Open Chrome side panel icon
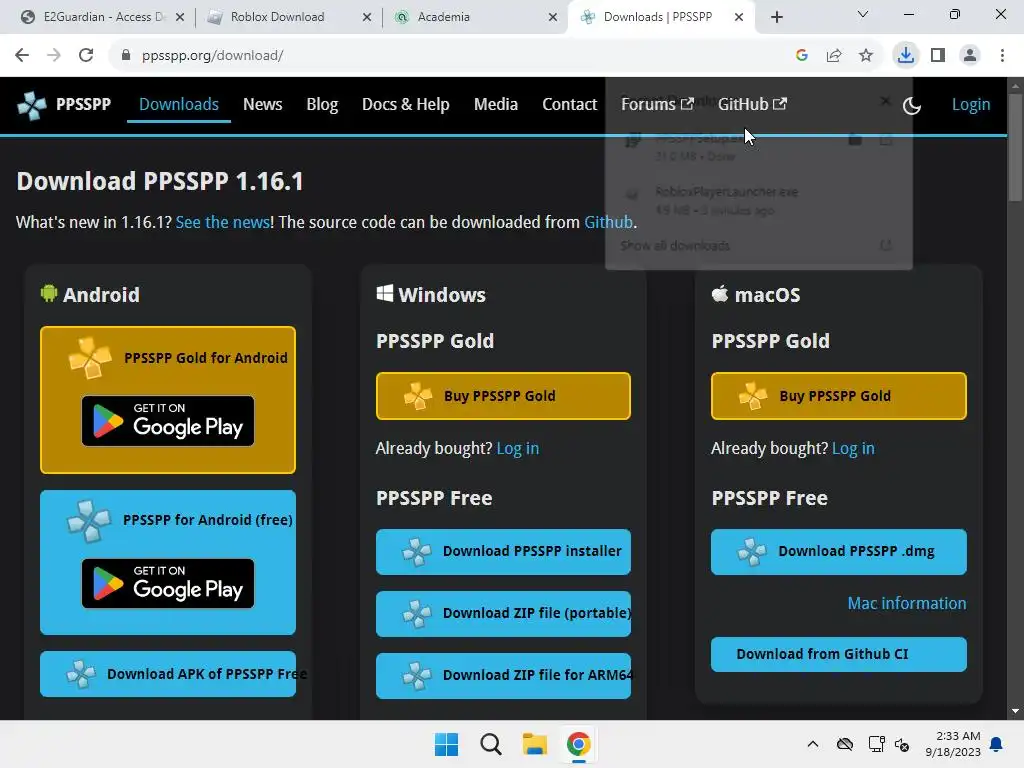The width and height of the screenshot is (1024, 768). (x=938, y=56)
